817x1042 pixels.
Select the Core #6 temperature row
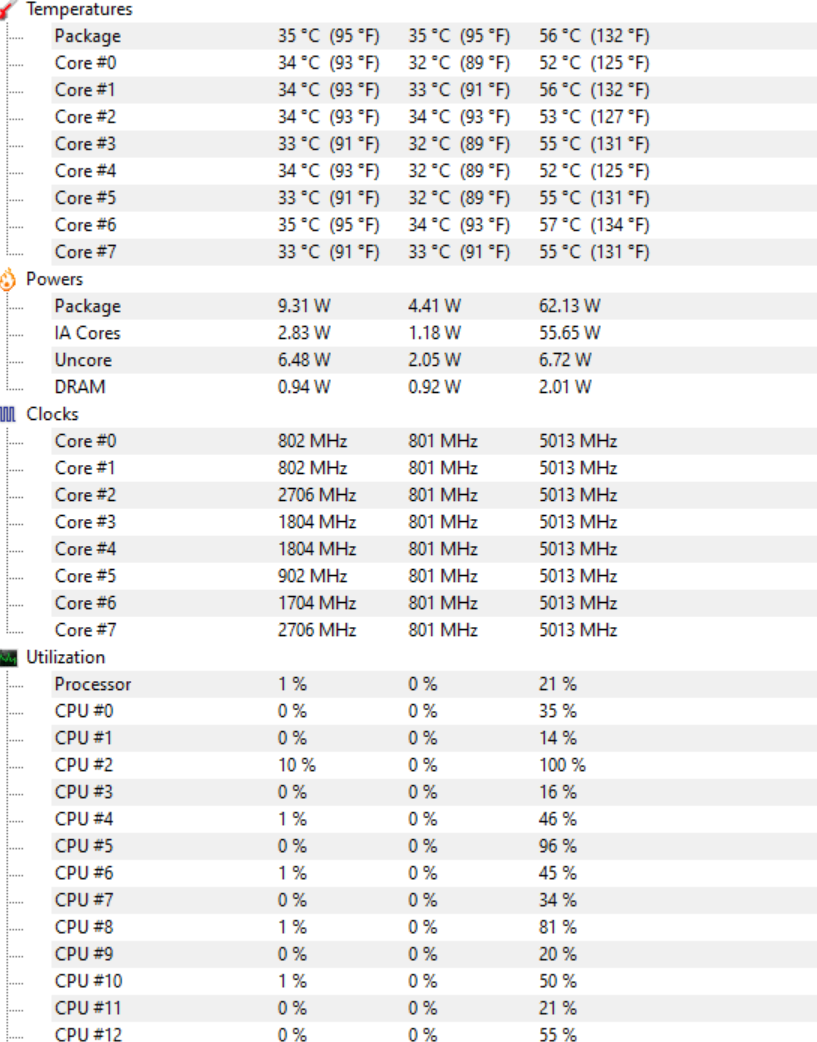(434, 225)
